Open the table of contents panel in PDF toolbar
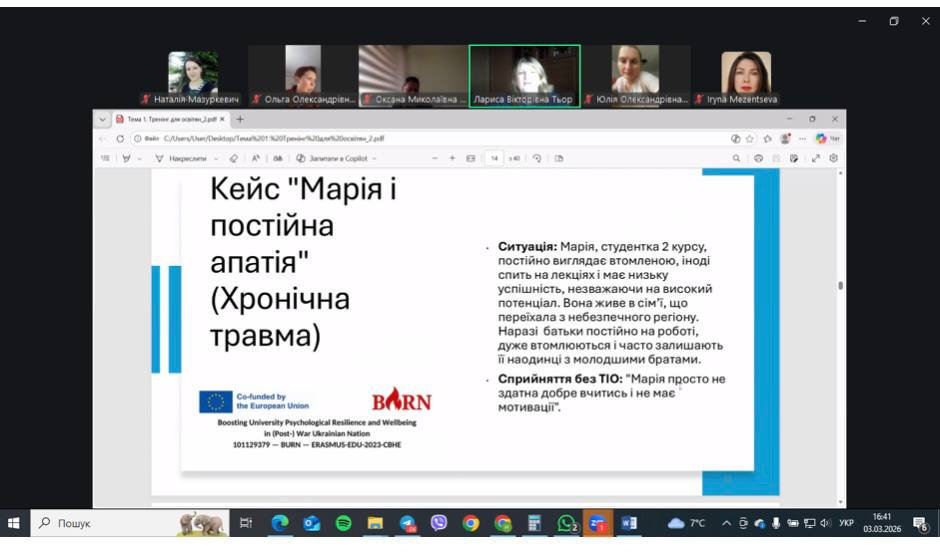 [106, 158]
